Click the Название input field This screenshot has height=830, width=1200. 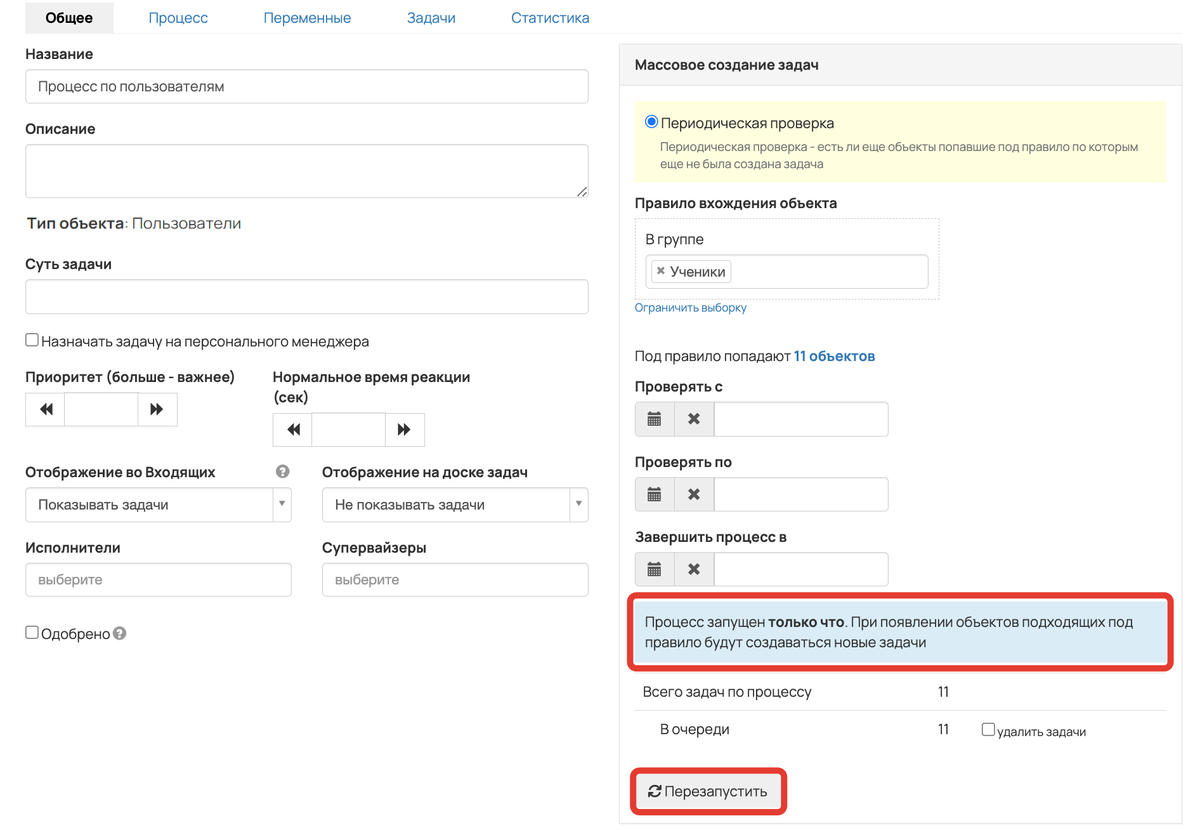[x=307, y=86]
